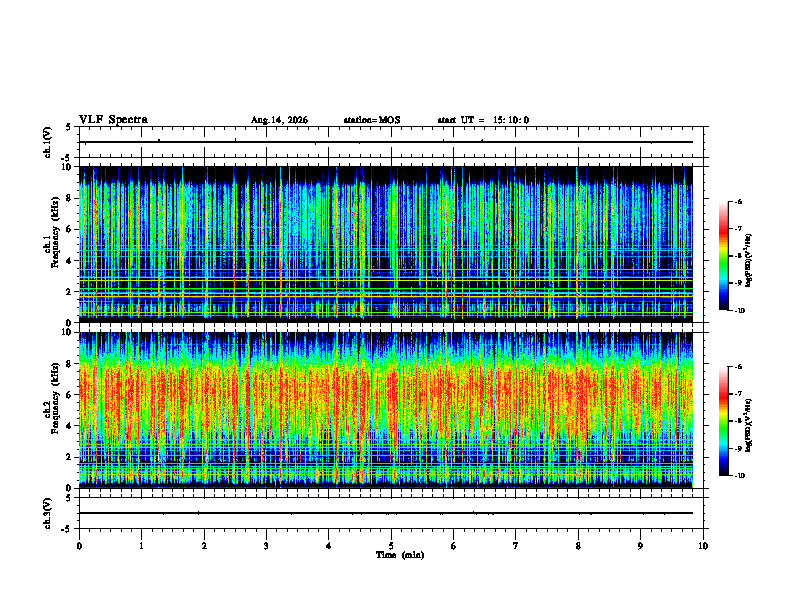
Task: Click the VLF Spectra title text
Action: pyautogui.click(x=113, y=120)
